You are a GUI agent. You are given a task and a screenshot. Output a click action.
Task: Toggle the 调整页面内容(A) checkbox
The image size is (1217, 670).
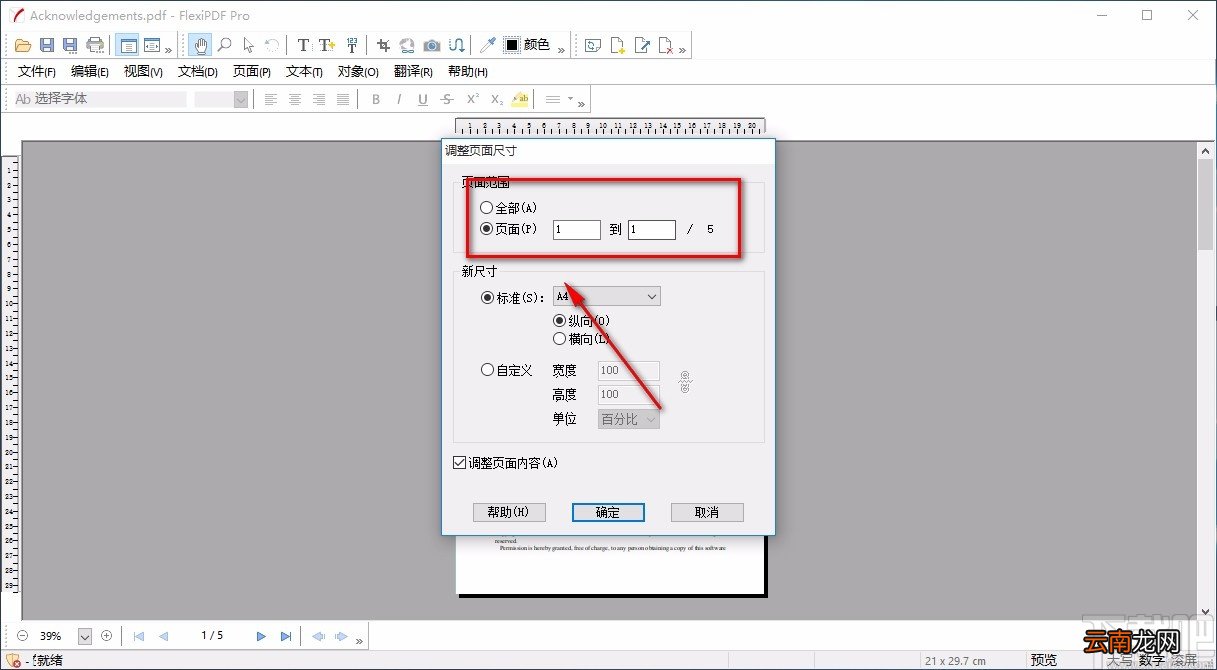coord(460,463)
